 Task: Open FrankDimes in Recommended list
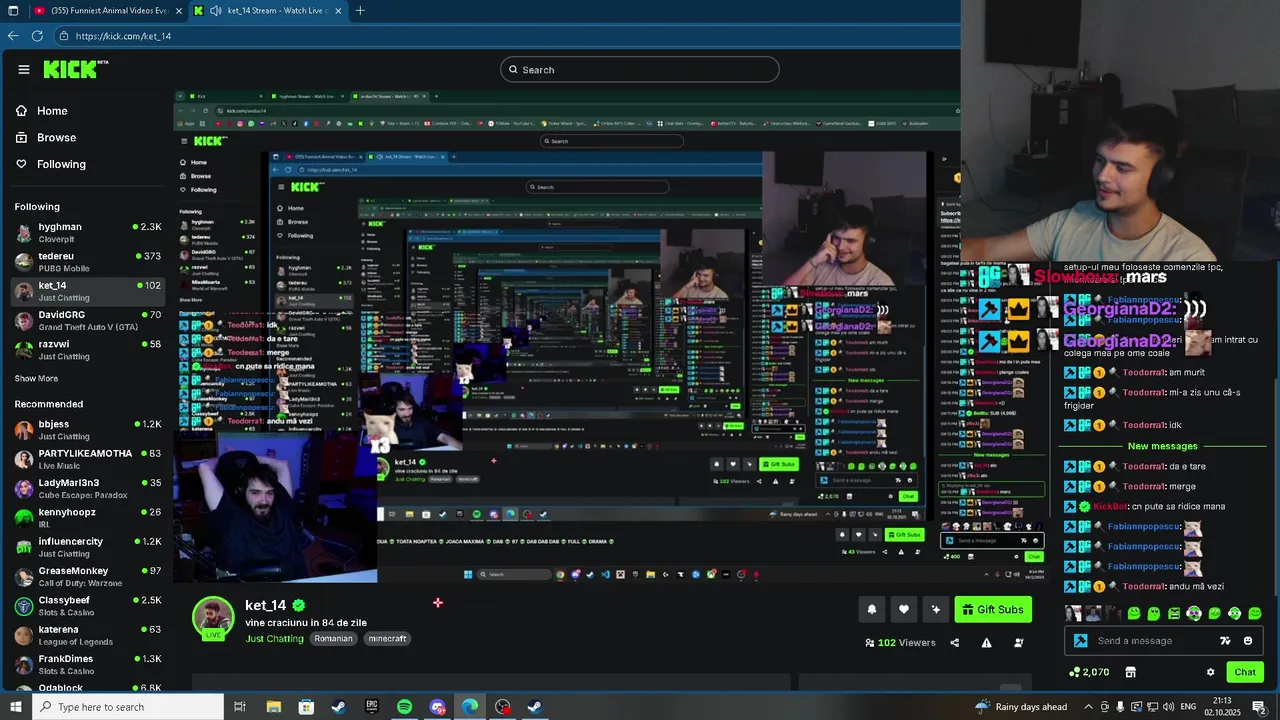point(87,664)
